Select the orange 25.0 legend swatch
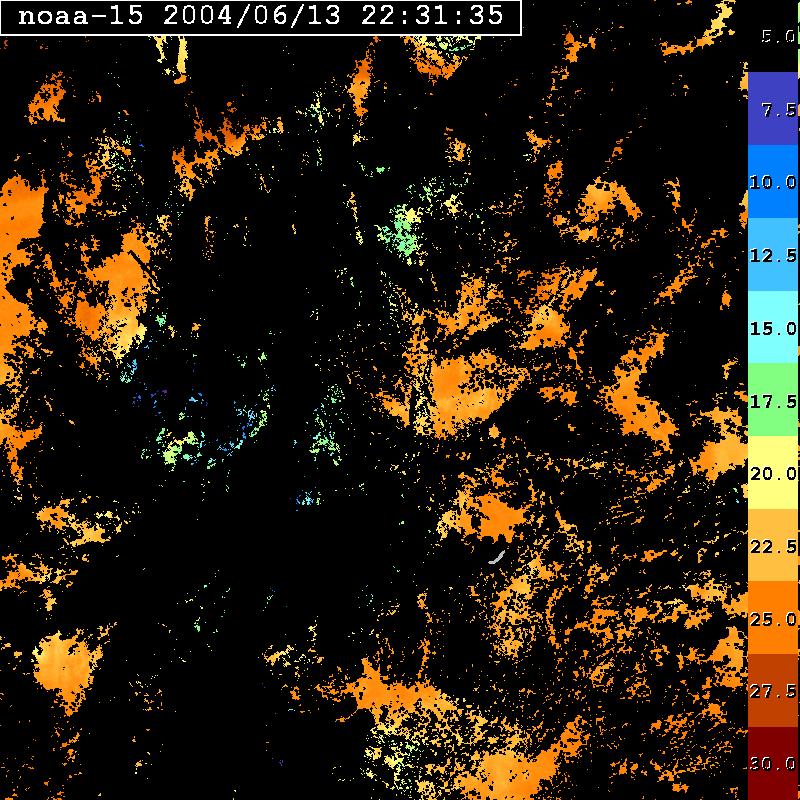 (772, 619)
